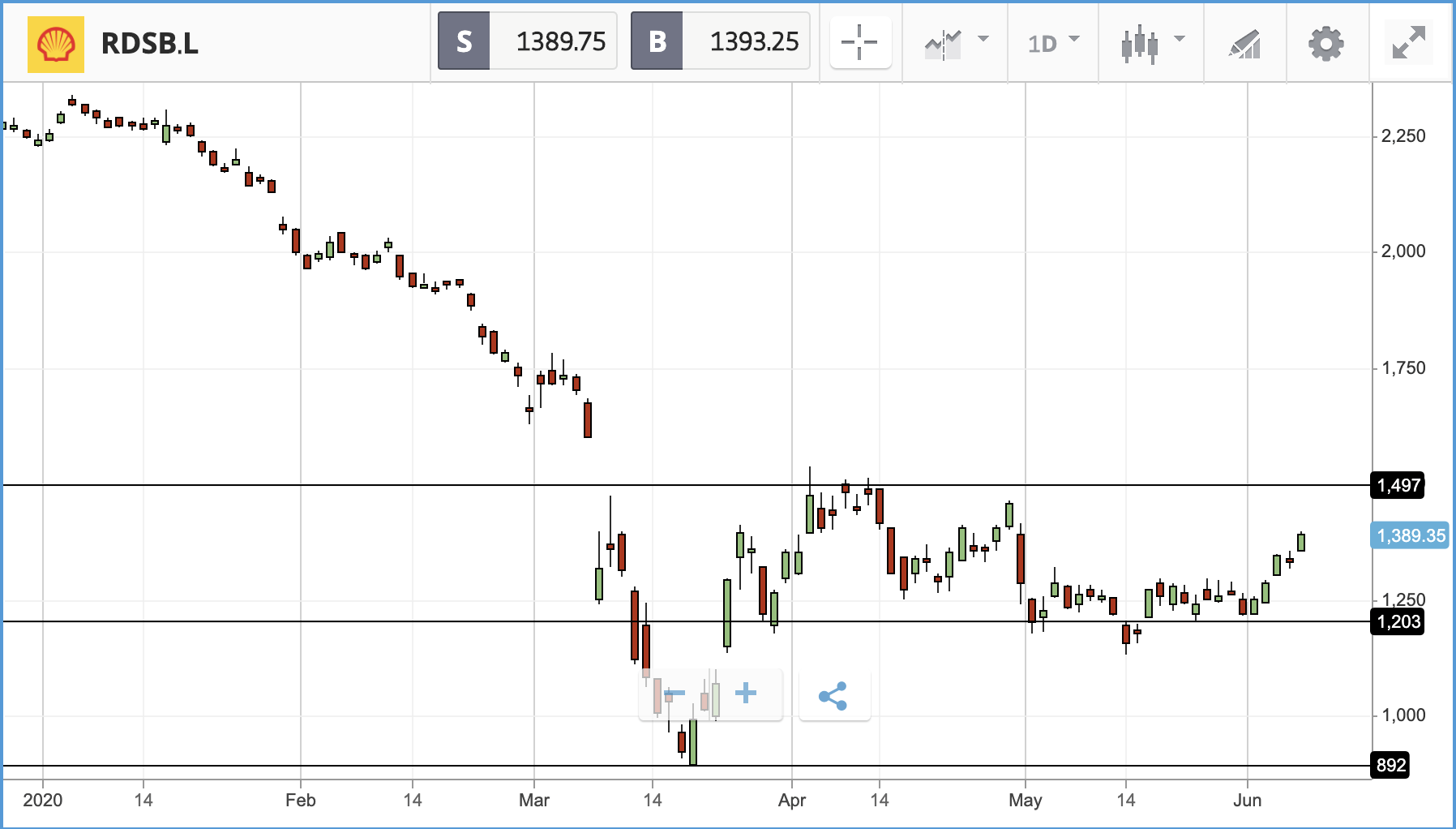Click the 2,000 price axis label
Screen dimensions: 1456x829
click(x=1402, y=251)
